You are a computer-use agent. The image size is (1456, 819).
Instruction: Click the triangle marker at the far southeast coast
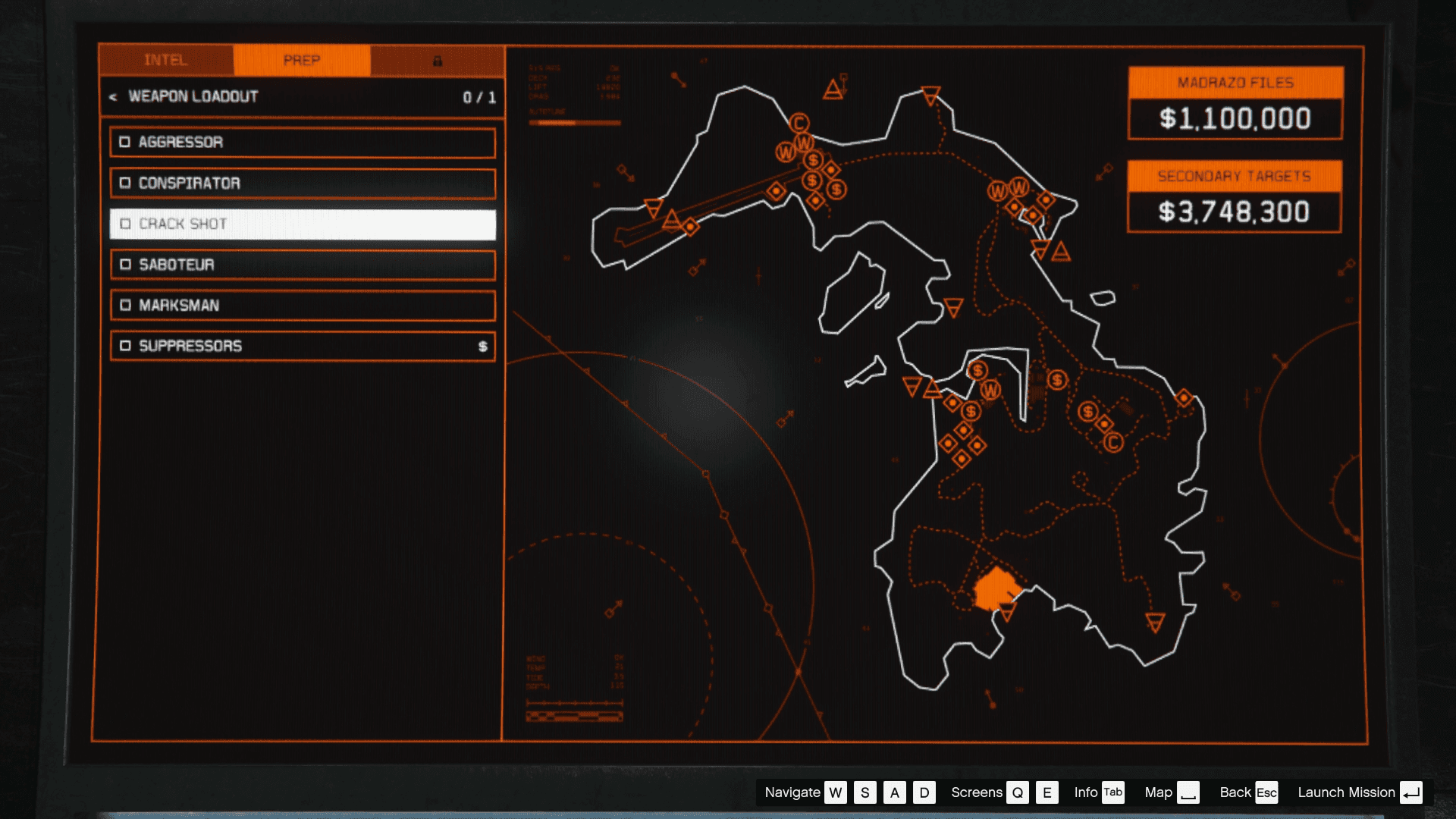pos(1155,623)
